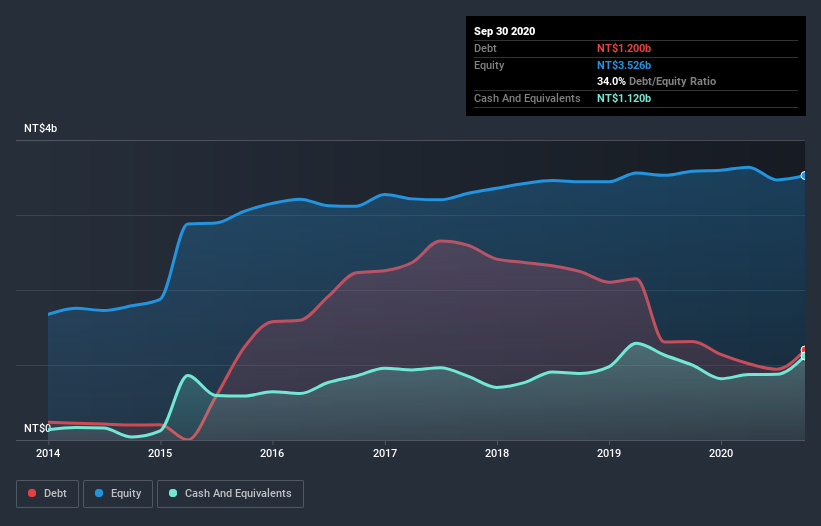Click the Equity label in tooltip
The image size is (821, 526).
coord(489,65)
